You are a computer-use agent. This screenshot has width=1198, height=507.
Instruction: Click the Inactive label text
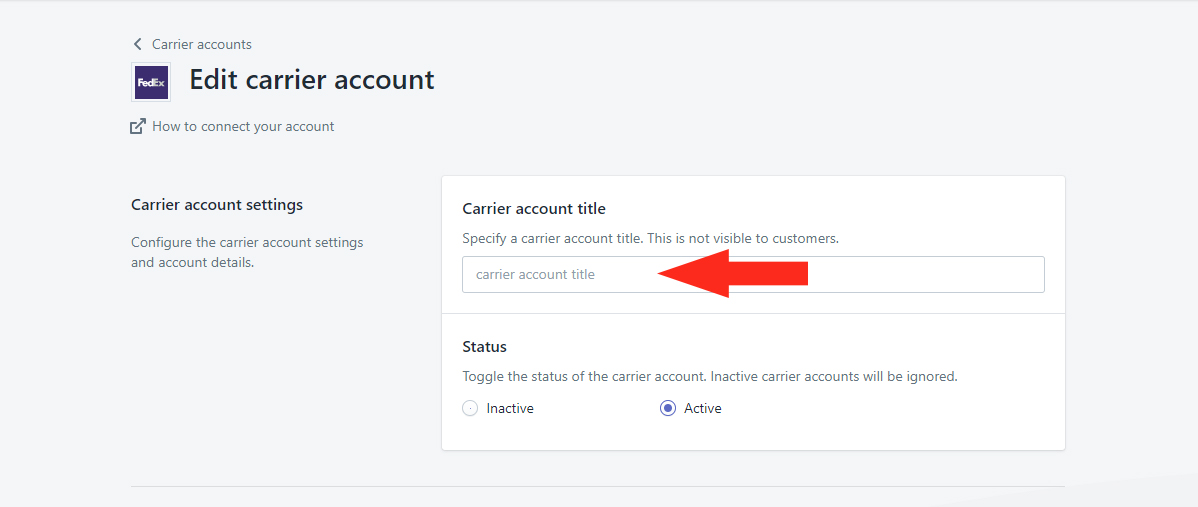point(510,409)
